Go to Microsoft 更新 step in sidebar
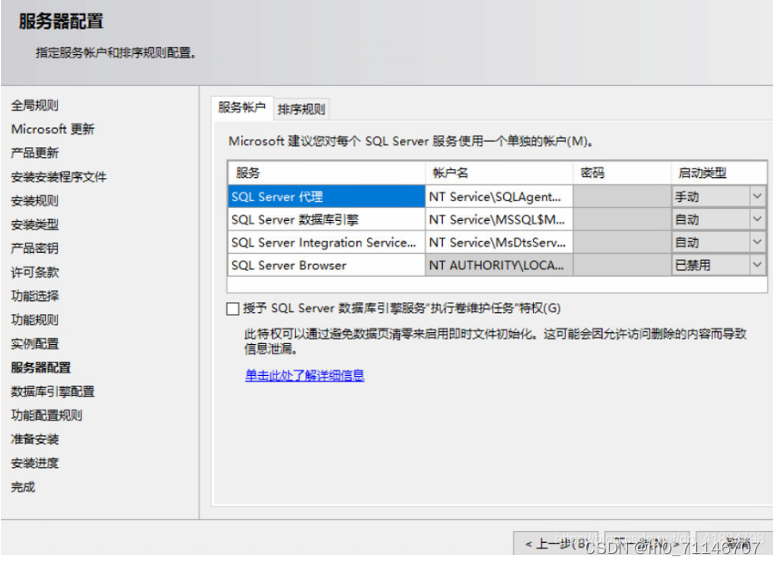 tap(53, 129)
